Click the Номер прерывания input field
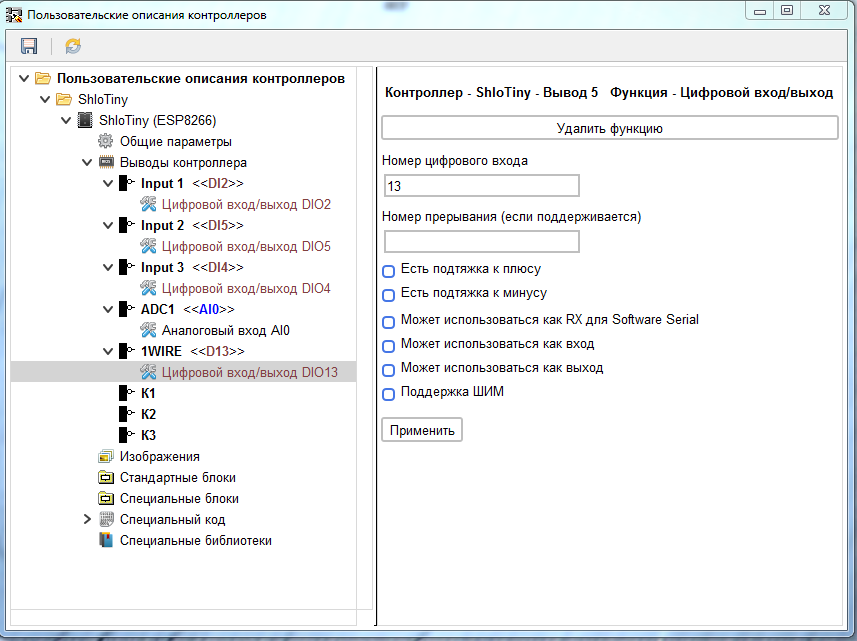Screen dimensions: 857x641 482,242
